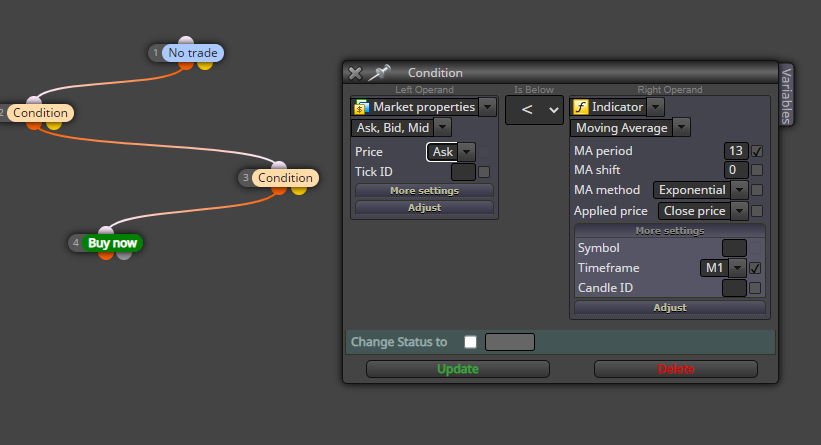The width and height of the screenshot is (821, 445).
Task: Click the Symbol input field
Action: pos(734,248)
